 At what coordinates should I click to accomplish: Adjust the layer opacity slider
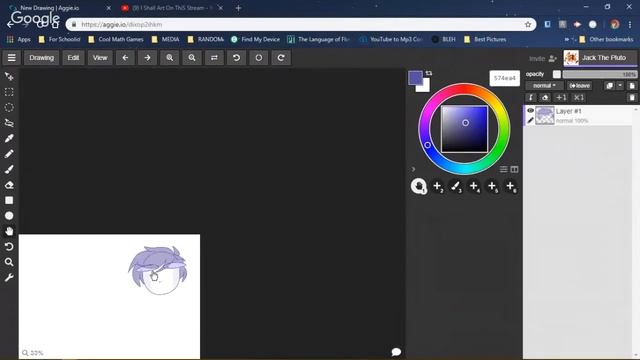coord(600,74)
